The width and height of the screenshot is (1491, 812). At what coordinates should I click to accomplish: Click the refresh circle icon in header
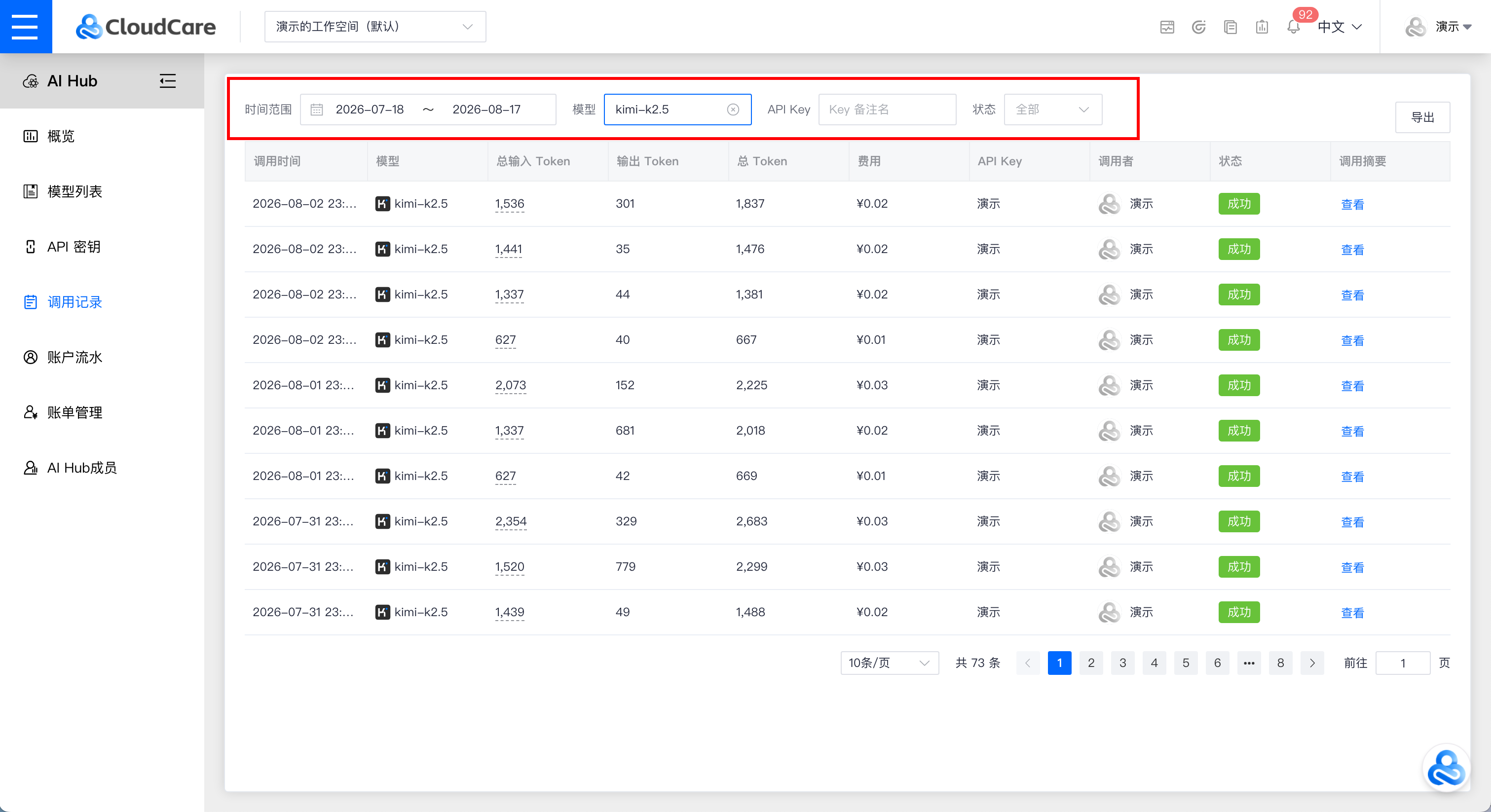coord(1199,27)
